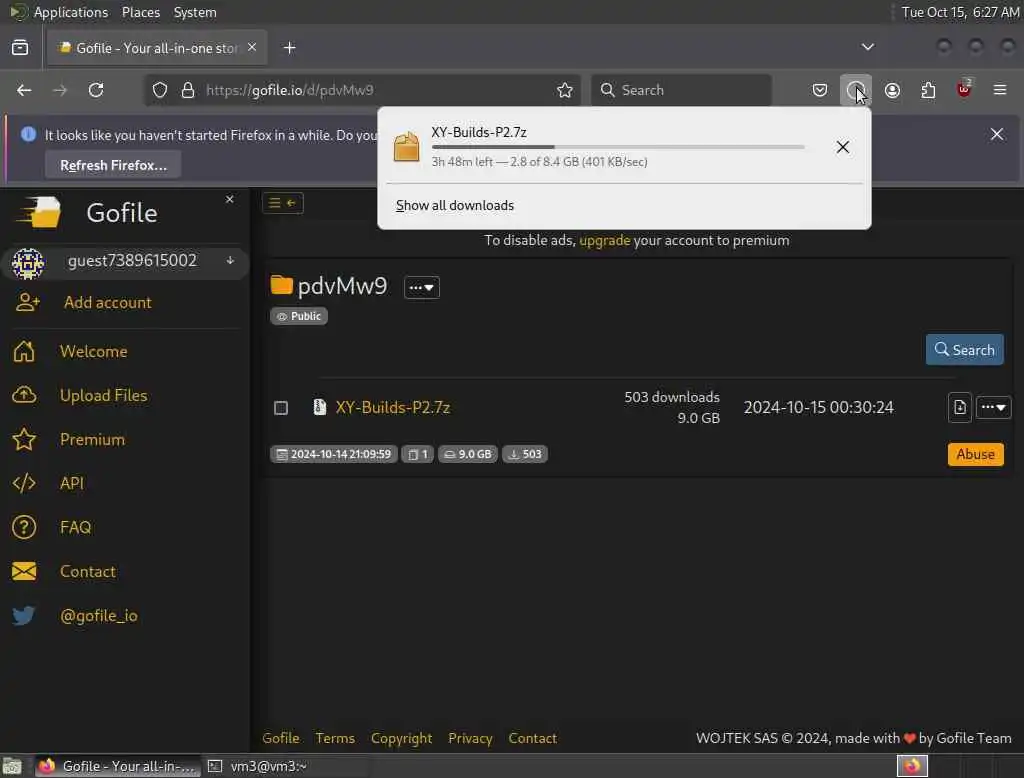Cancel the XY-Builds-P2.7z download

pos(842,147)
